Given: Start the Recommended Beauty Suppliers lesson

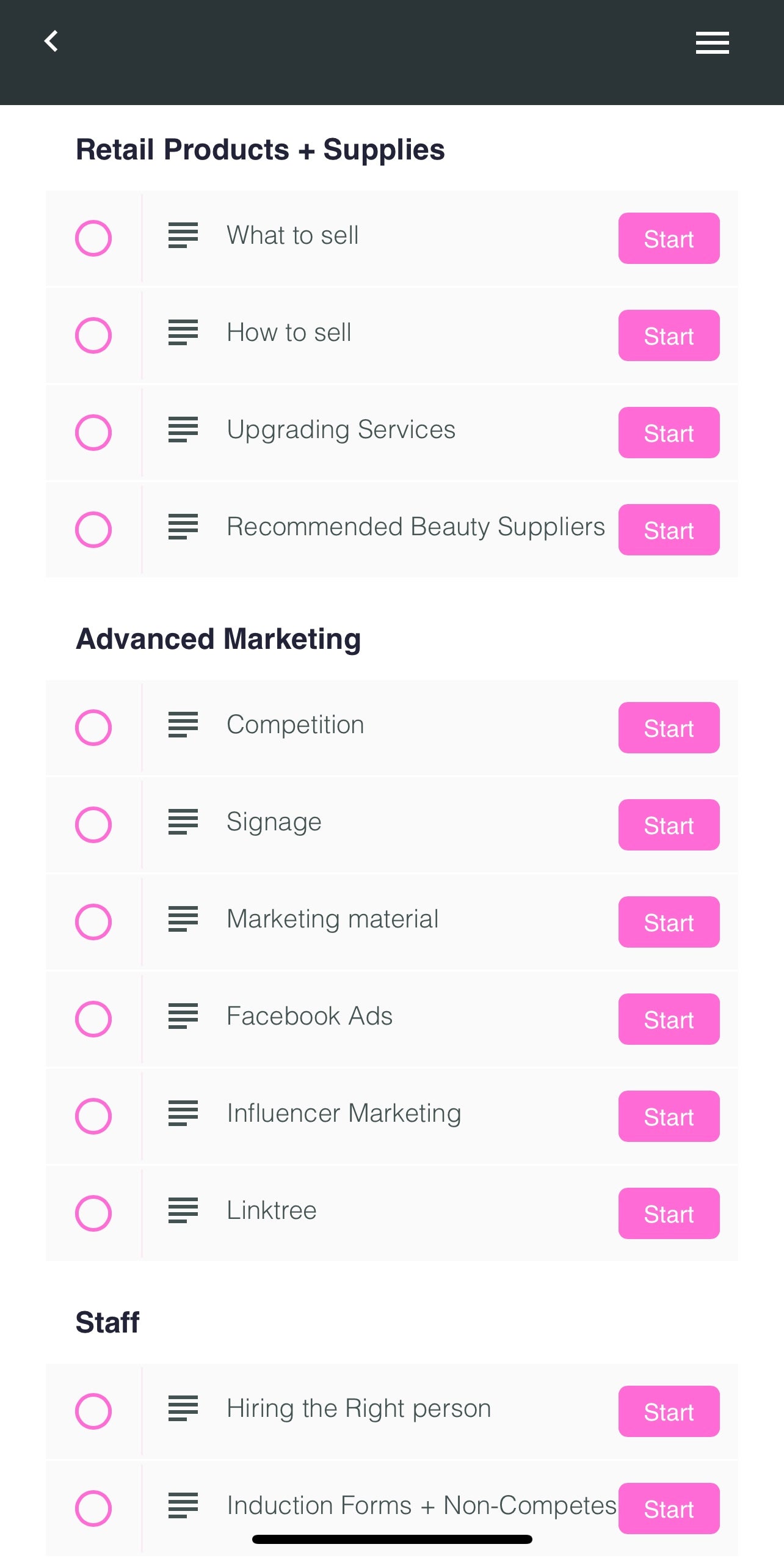Looking at the screenshot, I should [x=669, y=530].
